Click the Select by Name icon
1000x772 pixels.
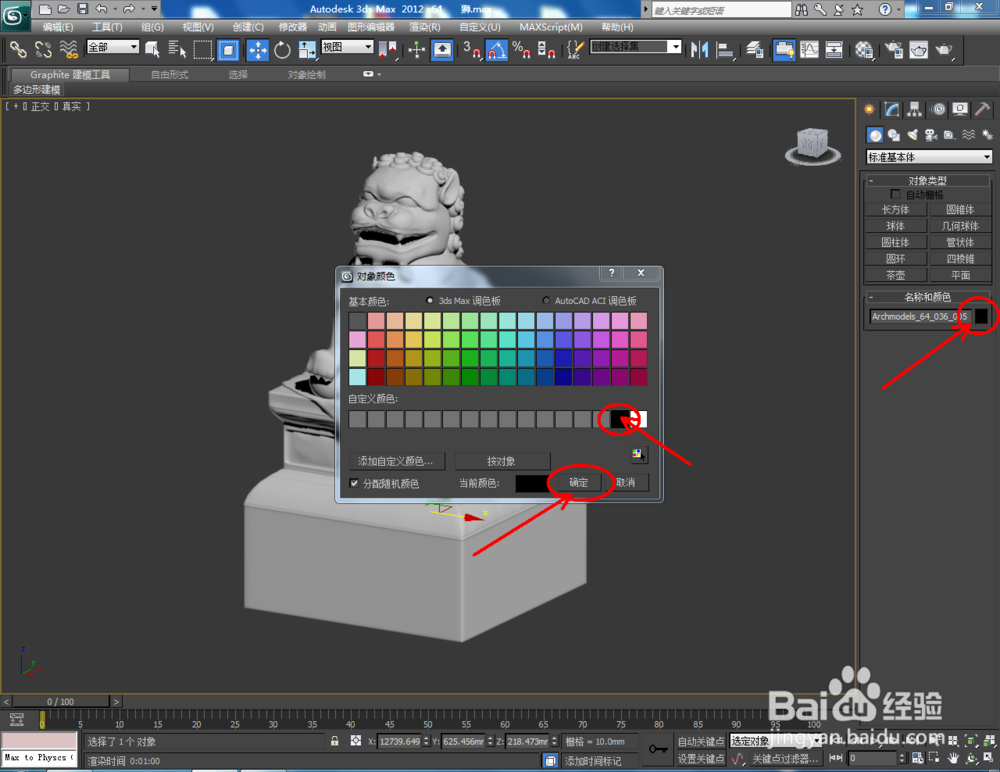177,50
